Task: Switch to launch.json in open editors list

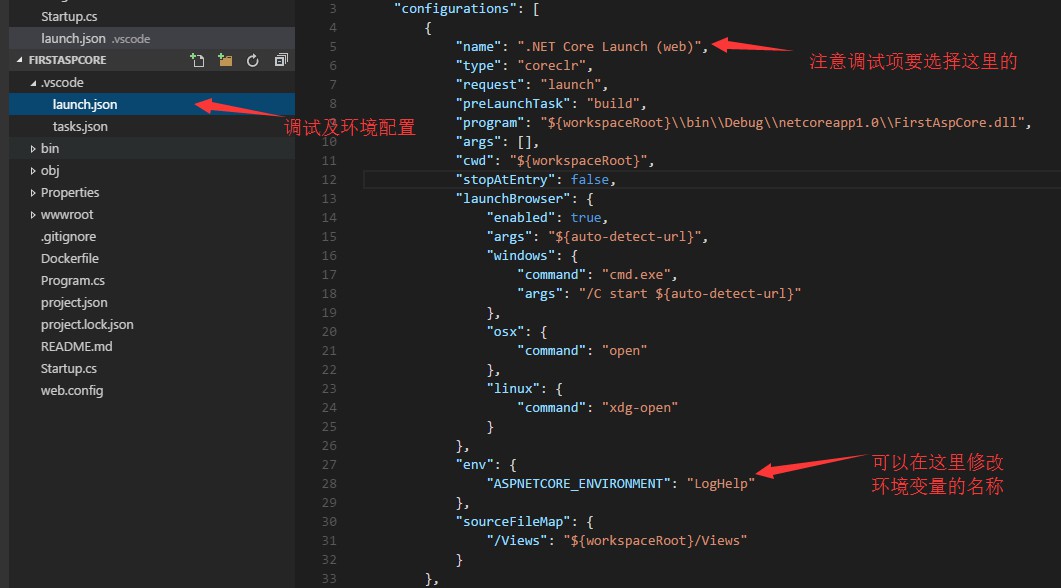Action: coord(73,38)
